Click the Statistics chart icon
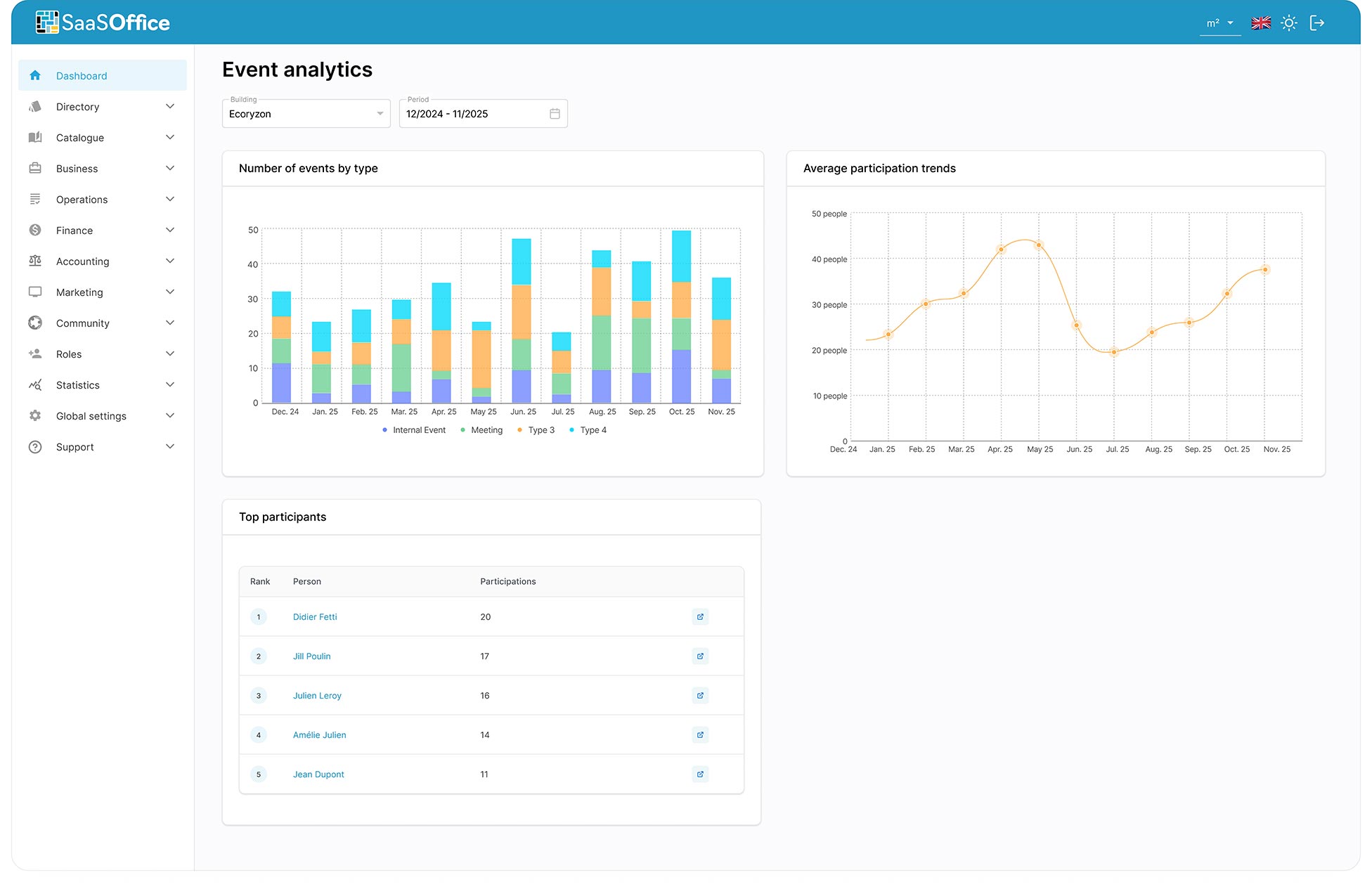The height and width of the screenshot is (894, 1372). click(x=35, y=384)
